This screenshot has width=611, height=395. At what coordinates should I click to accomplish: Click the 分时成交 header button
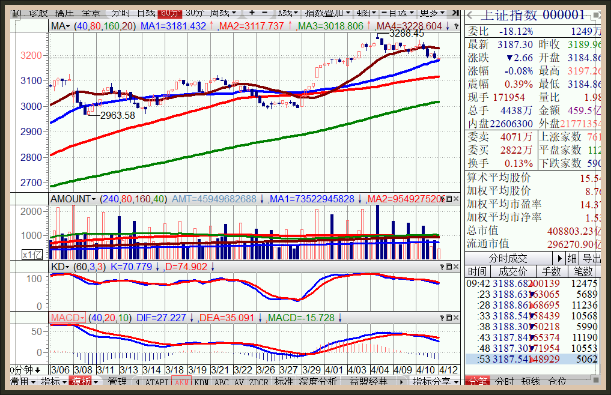[508, 259]
